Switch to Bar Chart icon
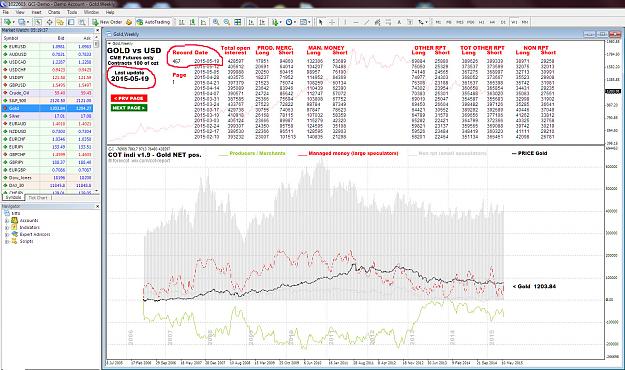The width and height of the screenshot is (625, 370). pyautogui.click(x=181, y=22)
